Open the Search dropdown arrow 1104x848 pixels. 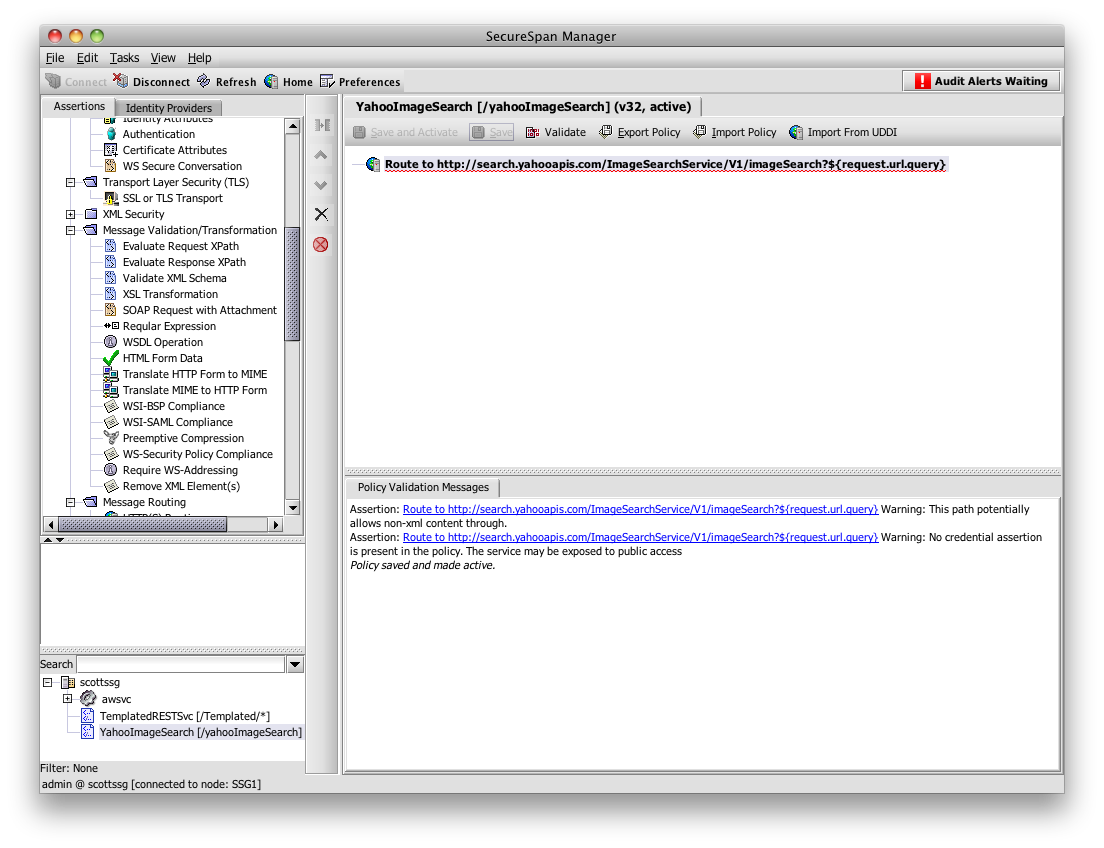[x=295, y=664]
